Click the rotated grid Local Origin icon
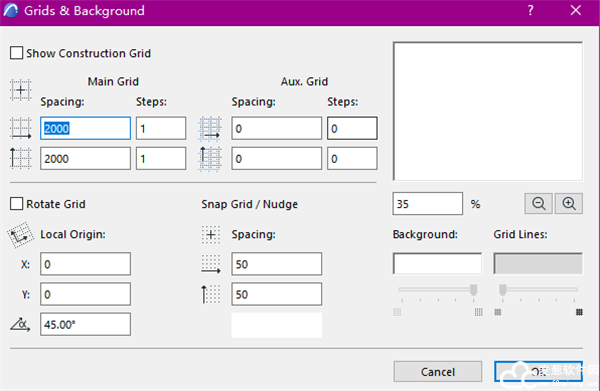 pyautogui.click(x=20, y=235)
